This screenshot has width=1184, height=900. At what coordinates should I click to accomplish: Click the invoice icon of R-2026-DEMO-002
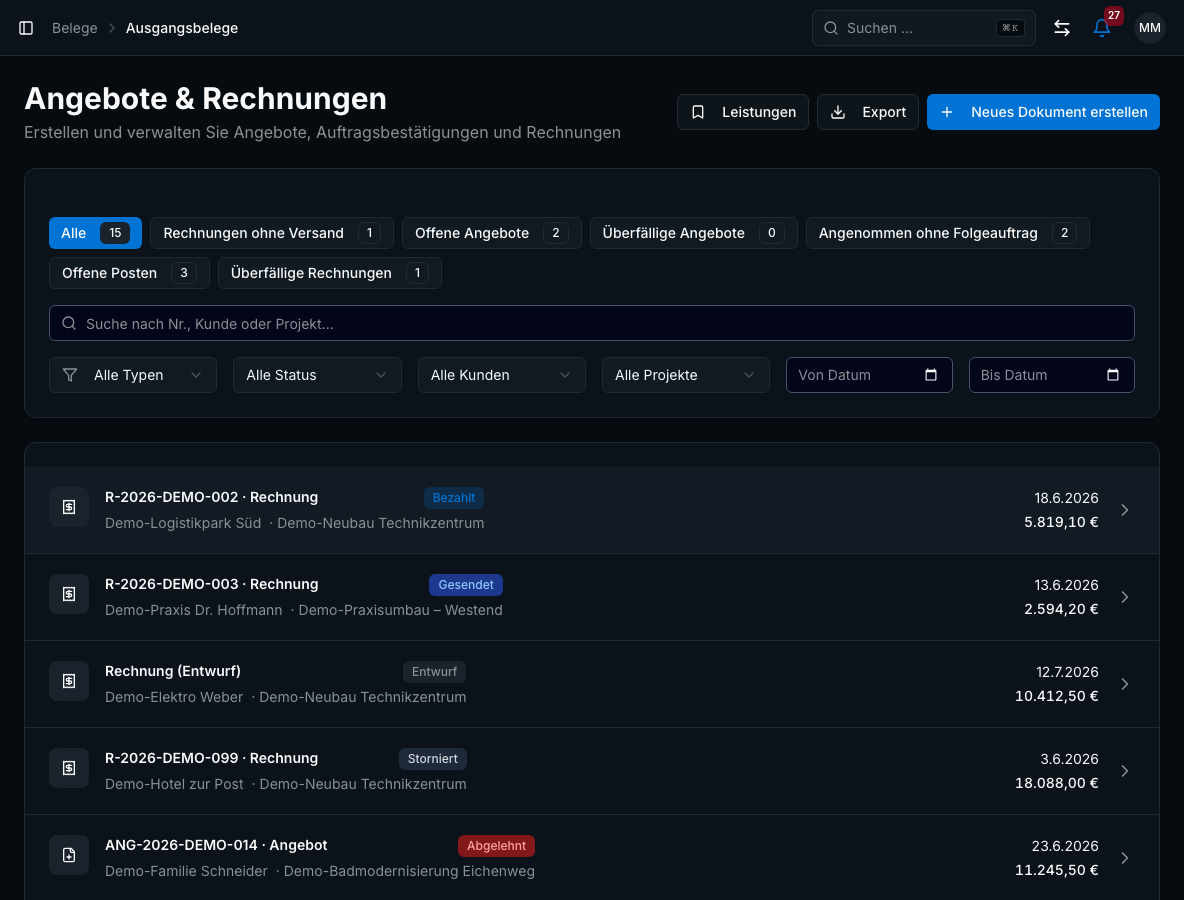coord(69,507)
